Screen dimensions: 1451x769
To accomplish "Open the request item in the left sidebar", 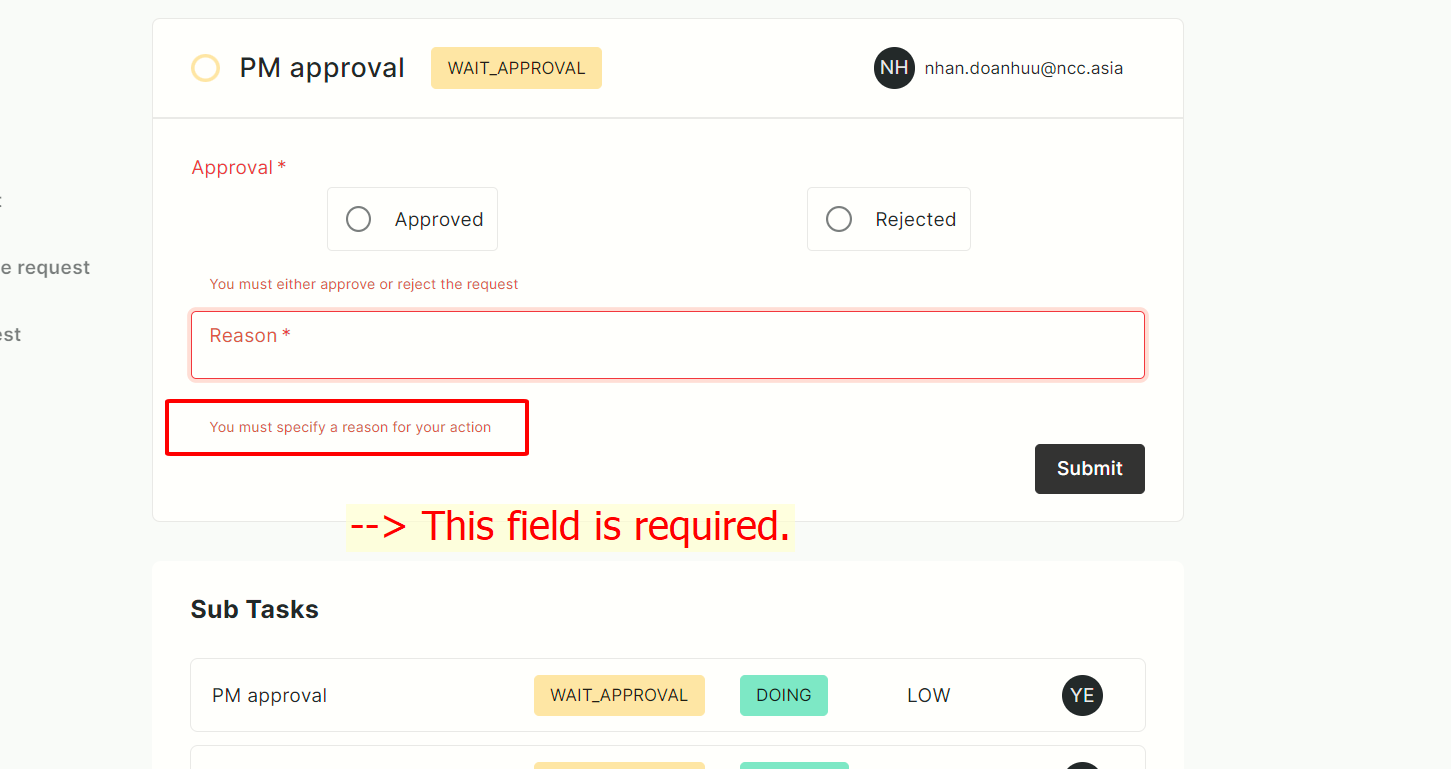I will [x=45, y=267].
